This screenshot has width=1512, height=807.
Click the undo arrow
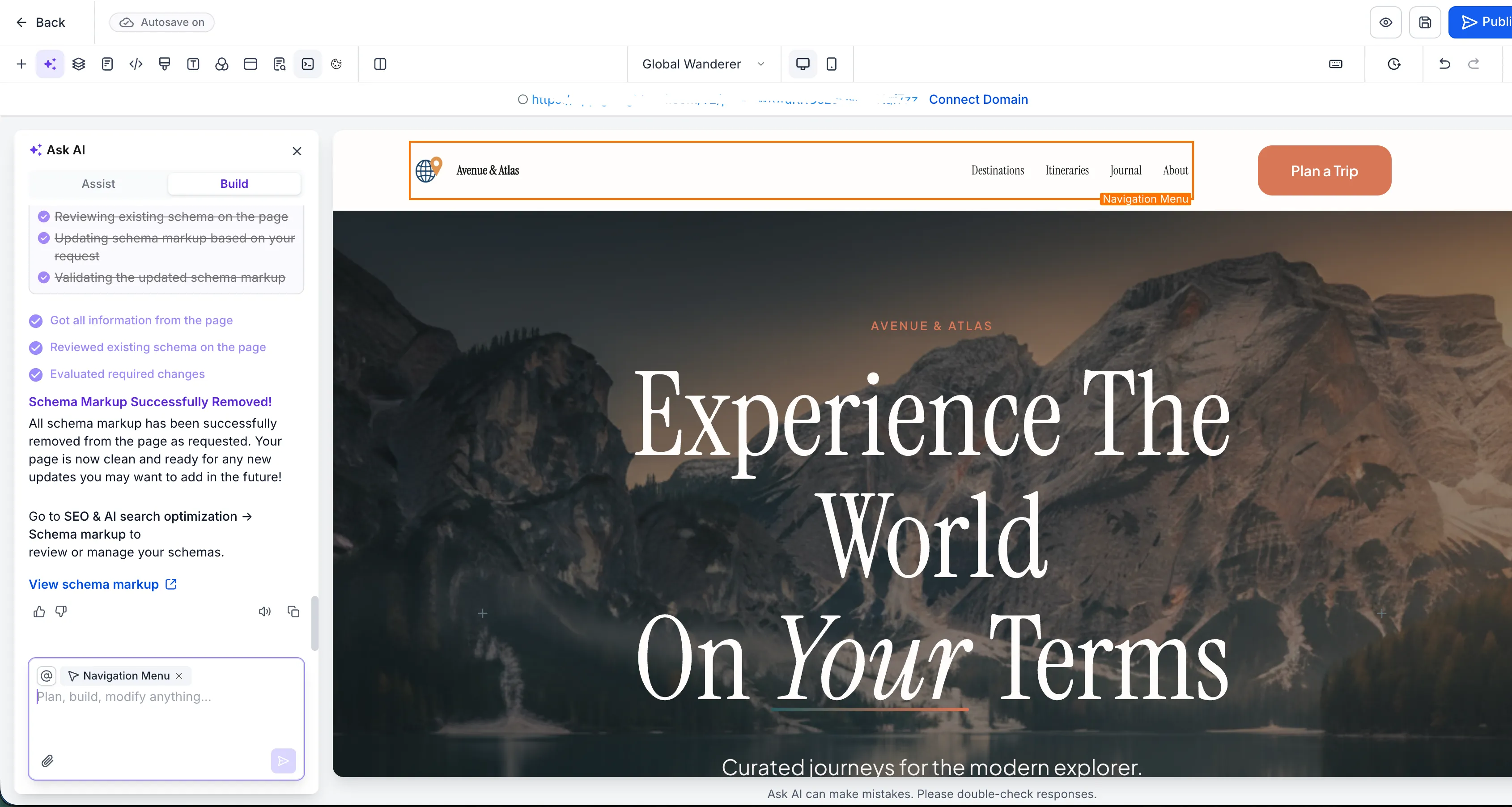1444,64
